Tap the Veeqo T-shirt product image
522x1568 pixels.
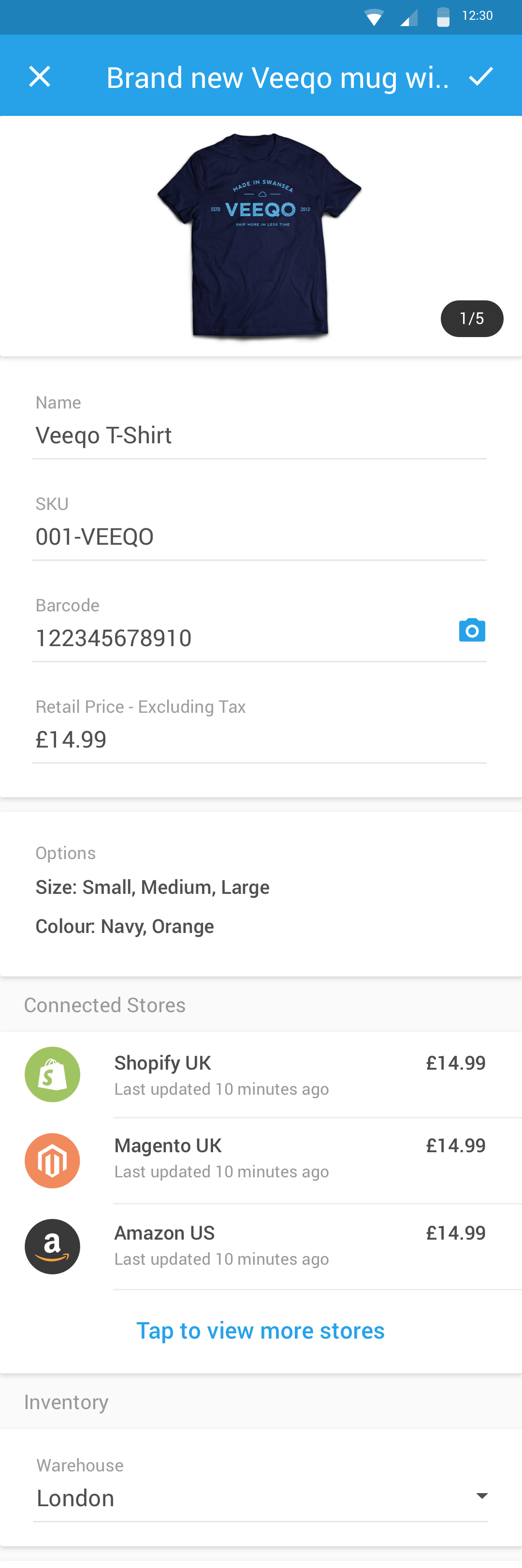[260, 235]
